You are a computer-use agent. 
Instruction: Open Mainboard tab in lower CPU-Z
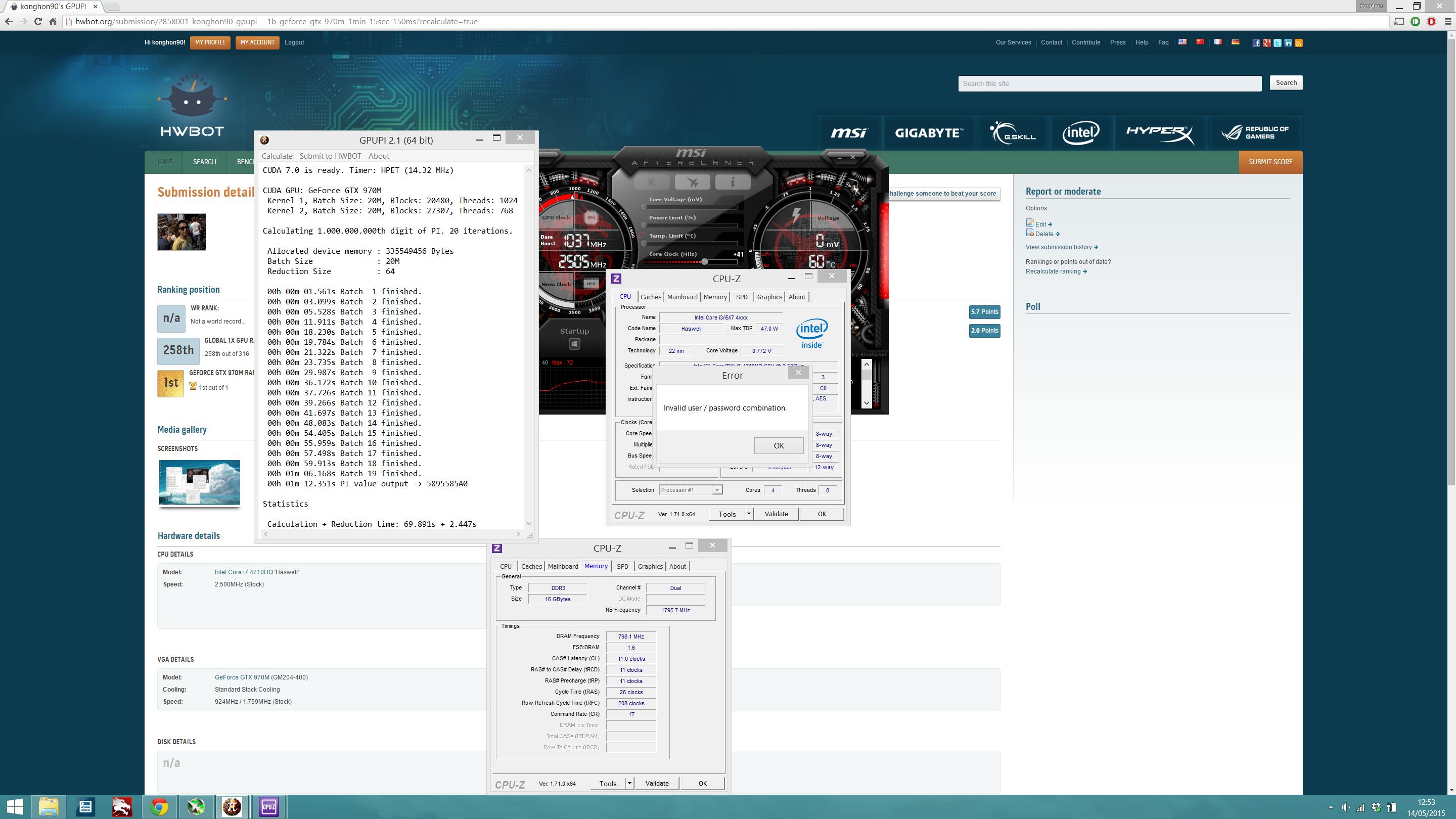[x=563, y=566]
